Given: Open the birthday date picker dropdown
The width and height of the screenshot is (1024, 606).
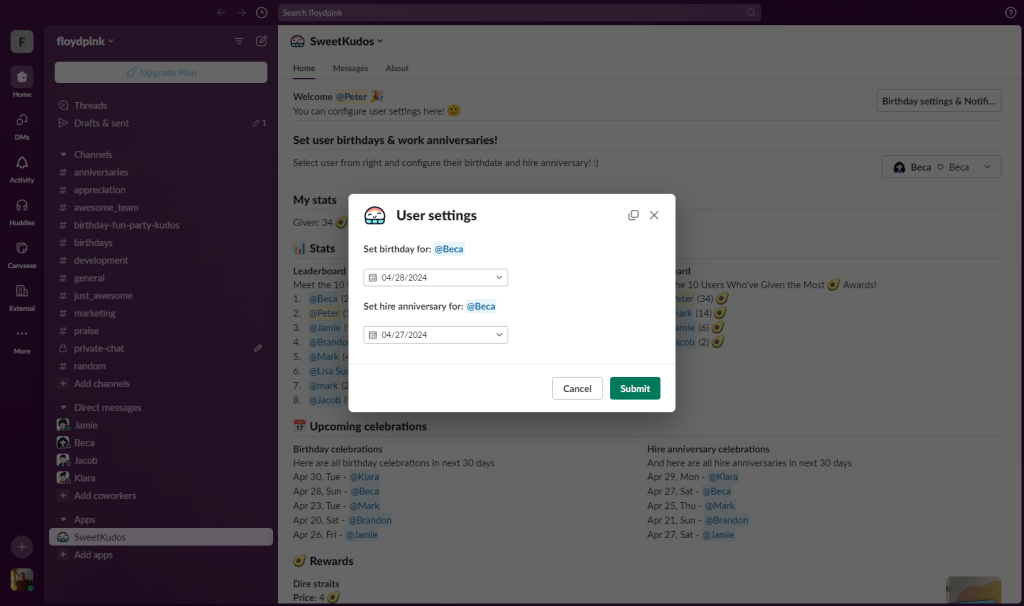Looking at the screenshot, I should [435, 278].
